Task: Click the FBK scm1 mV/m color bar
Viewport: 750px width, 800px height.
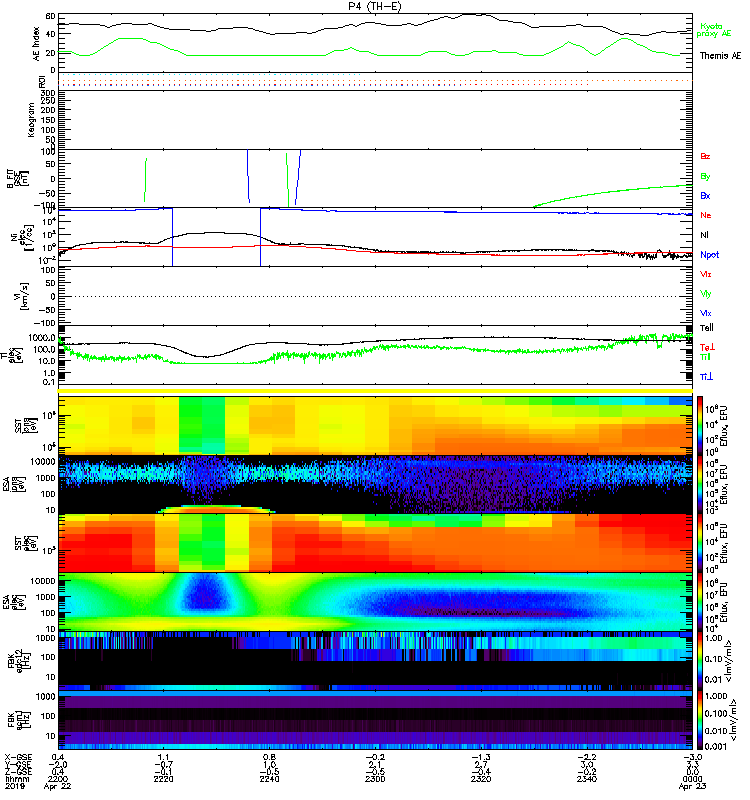Action: coord(700,720)
